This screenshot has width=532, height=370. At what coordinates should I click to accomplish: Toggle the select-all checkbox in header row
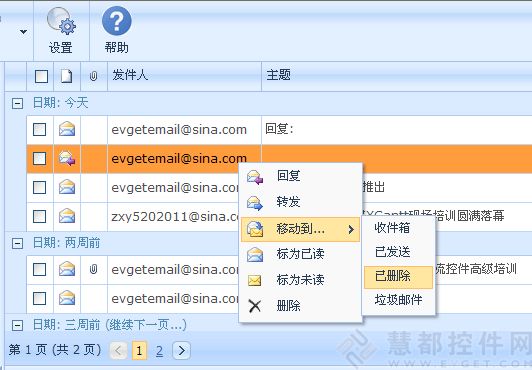coord(41,76)
